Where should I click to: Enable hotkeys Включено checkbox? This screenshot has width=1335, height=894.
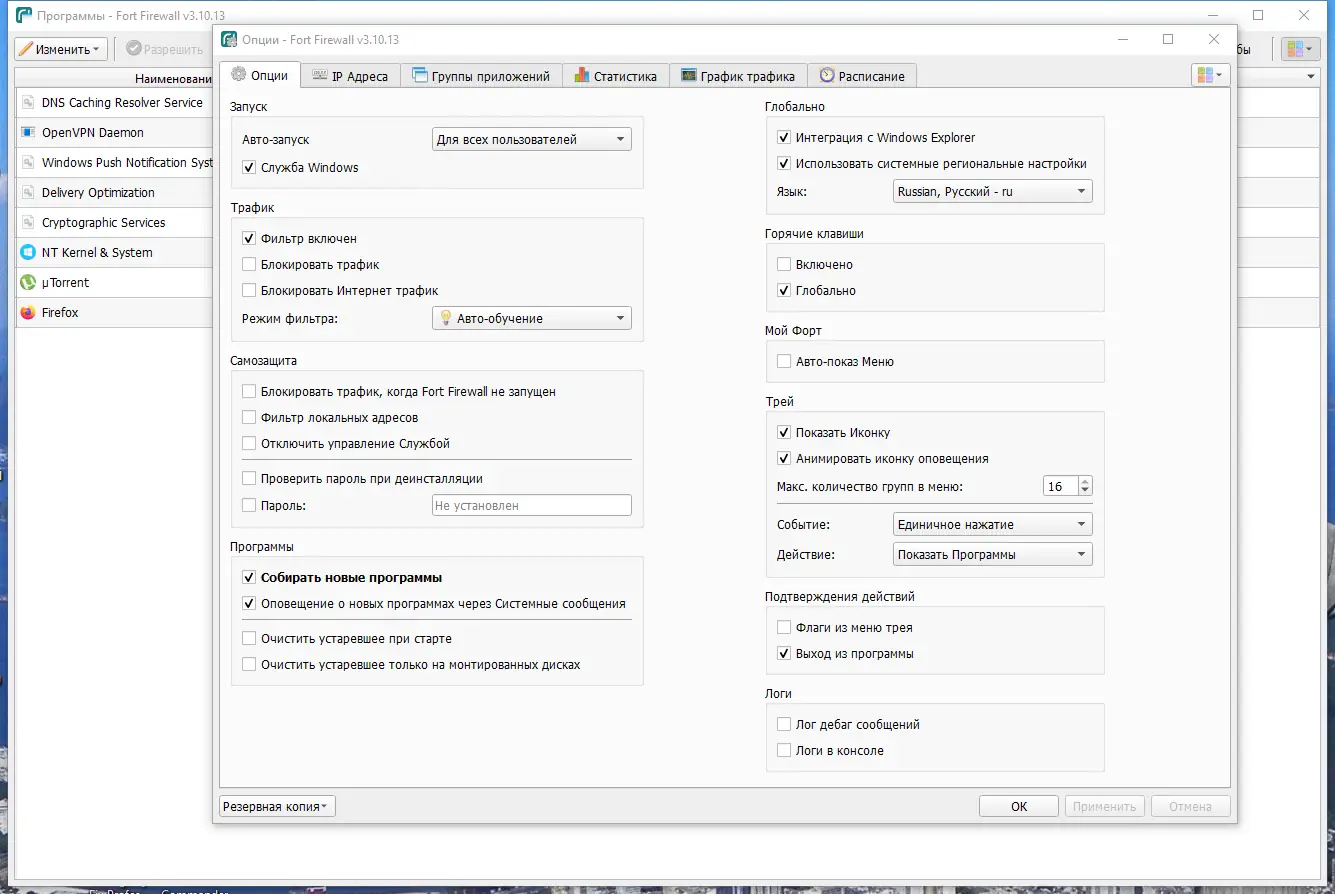(784, 265)
